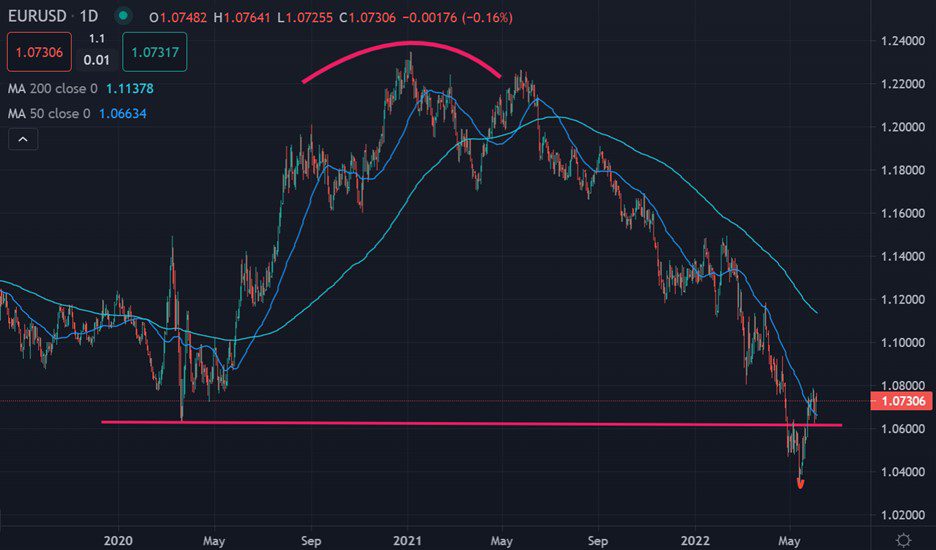Click the small red arrow marker at the low
936x550 pixels.
pos(800,484)
